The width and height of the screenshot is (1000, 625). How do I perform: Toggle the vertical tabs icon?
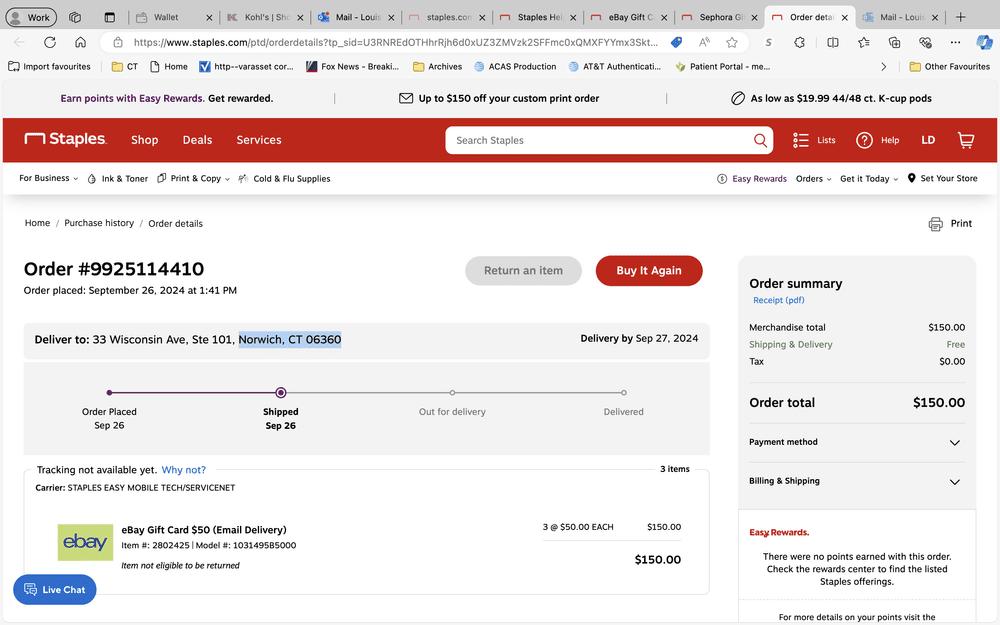click(110, 17)
